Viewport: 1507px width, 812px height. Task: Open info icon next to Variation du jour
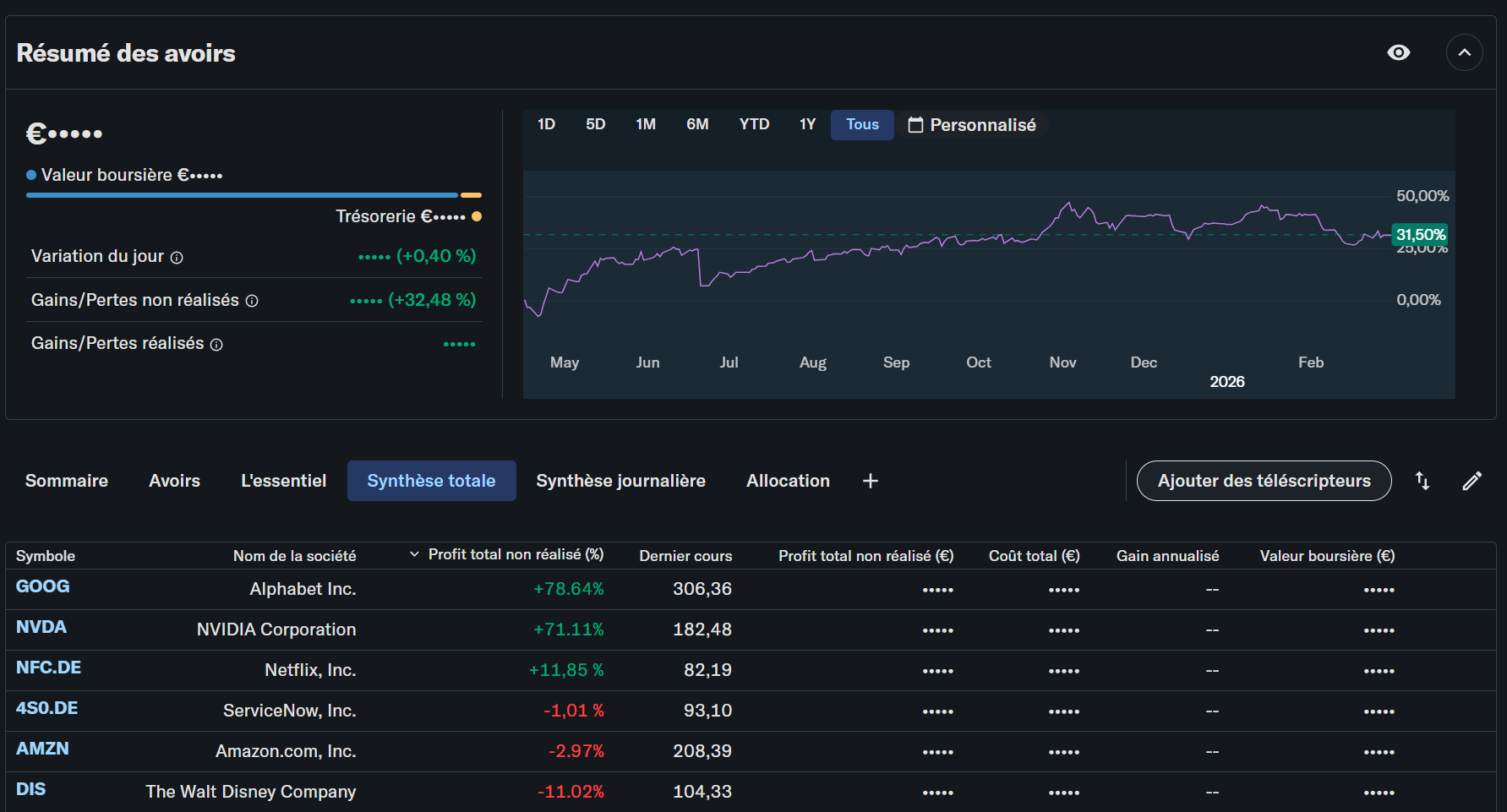tap(177, 258)
